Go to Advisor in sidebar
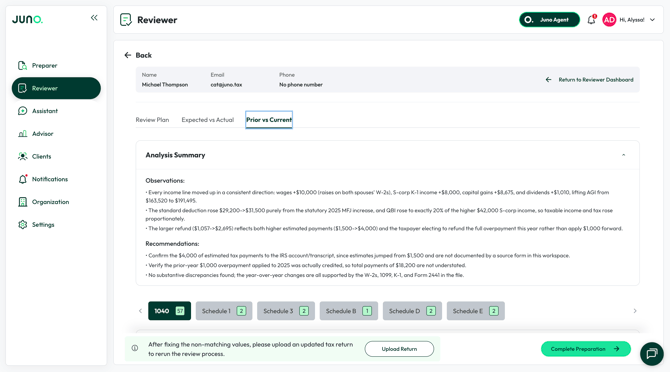 56,134
